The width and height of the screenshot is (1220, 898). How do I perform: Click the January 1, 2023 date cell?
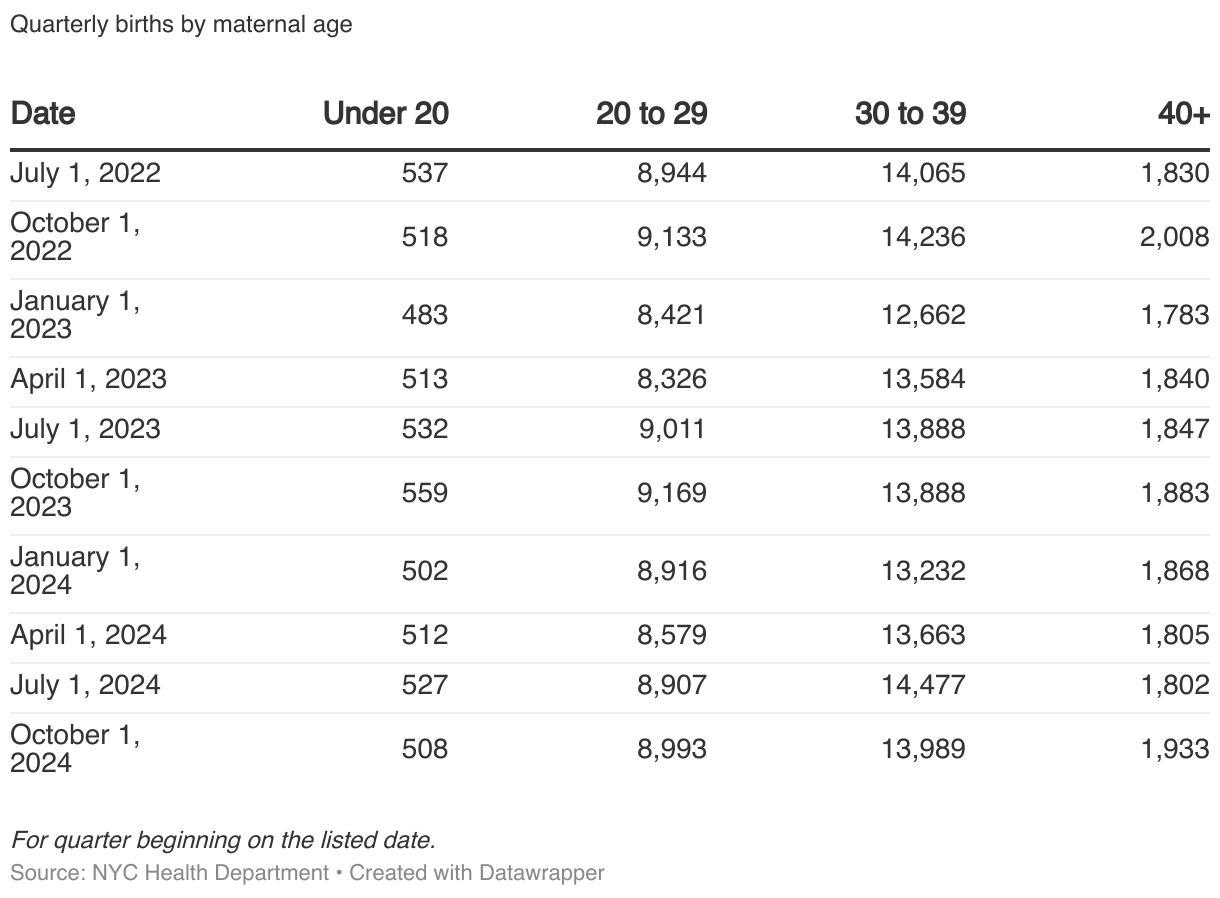pyautogui.click(x=75, y=315)
